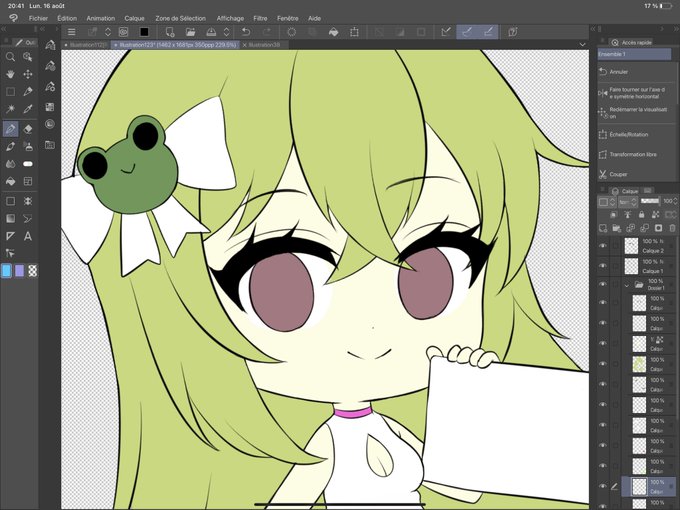680x510 pixels.
Task: Click the scale transform icon in command bar
Action: tap(354, 32)
